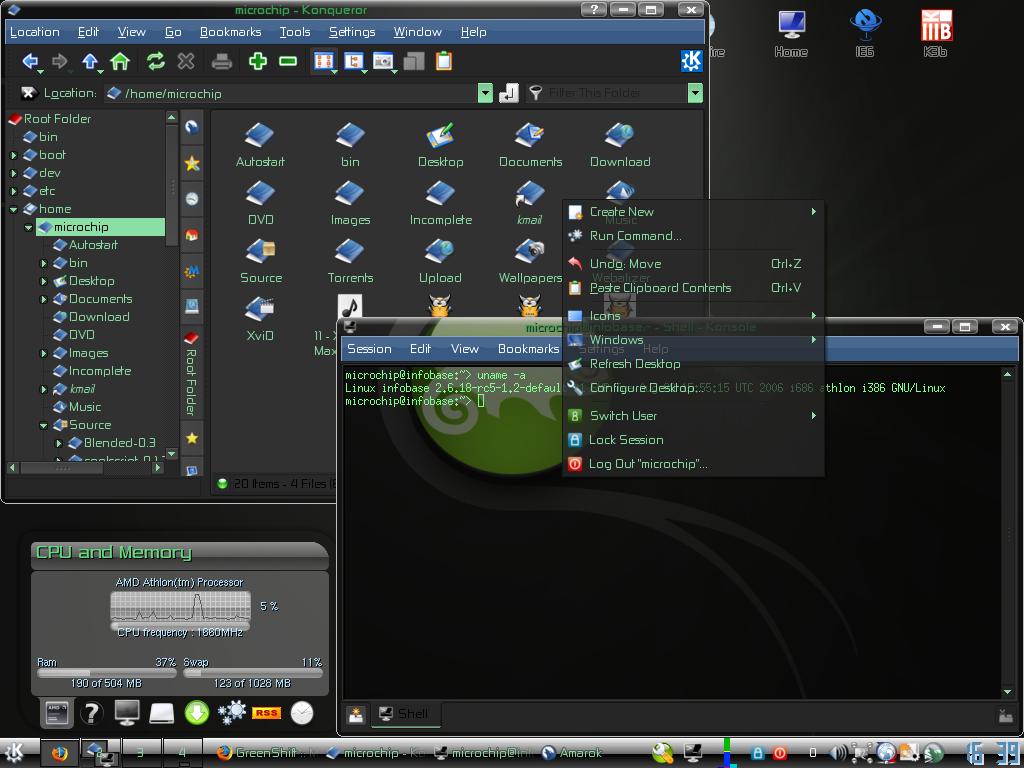Viewport: 1024px width, 768px height.
Task: Click the Ram usage bar
Action: (107, 673)
